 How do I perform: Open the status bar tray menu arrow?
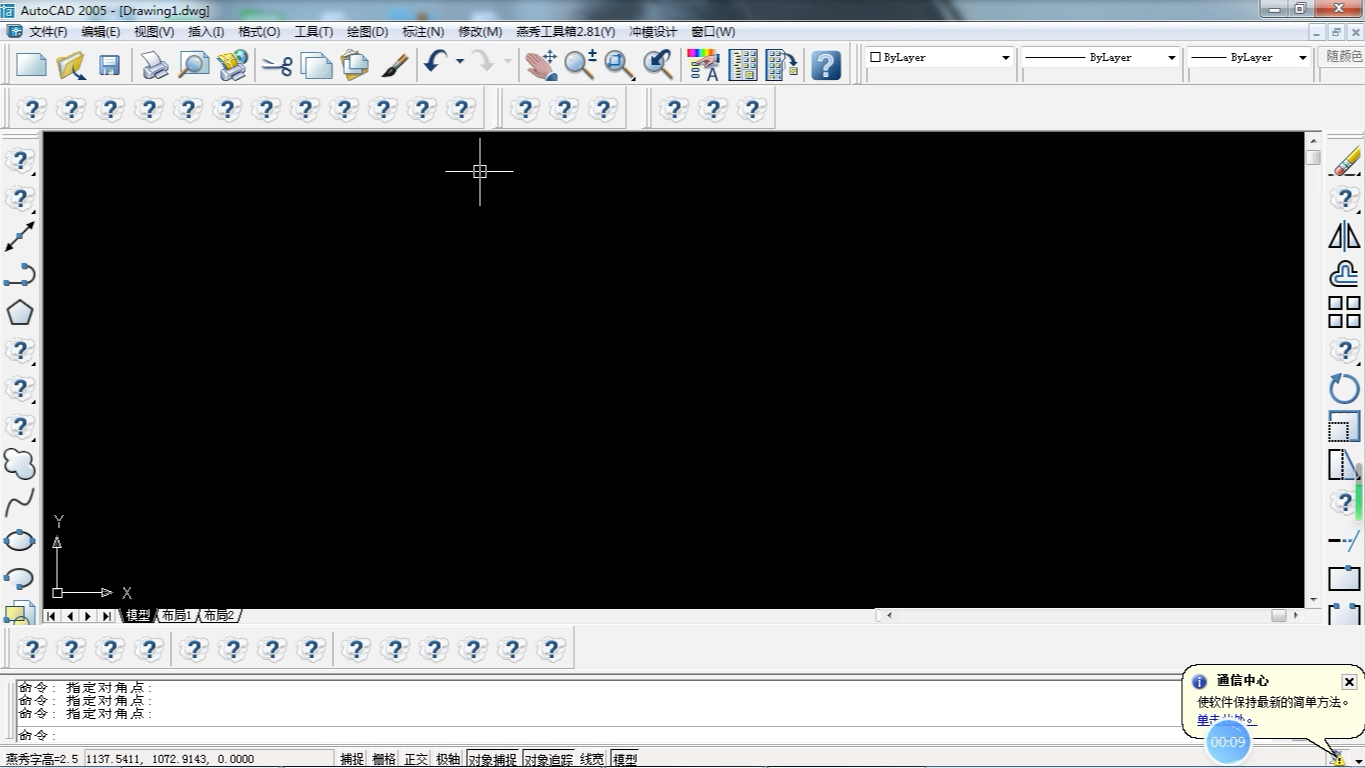click(x=1358, y=761)
